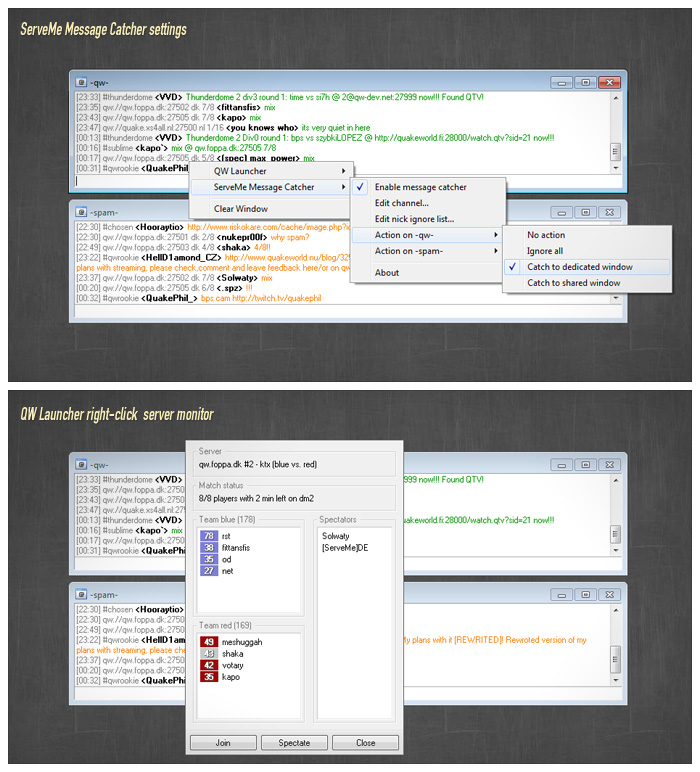The height and width of the screenshot is (772, 700).
Task: Click the red score badge 49 beside meshuggah
Action: point(209,641)
